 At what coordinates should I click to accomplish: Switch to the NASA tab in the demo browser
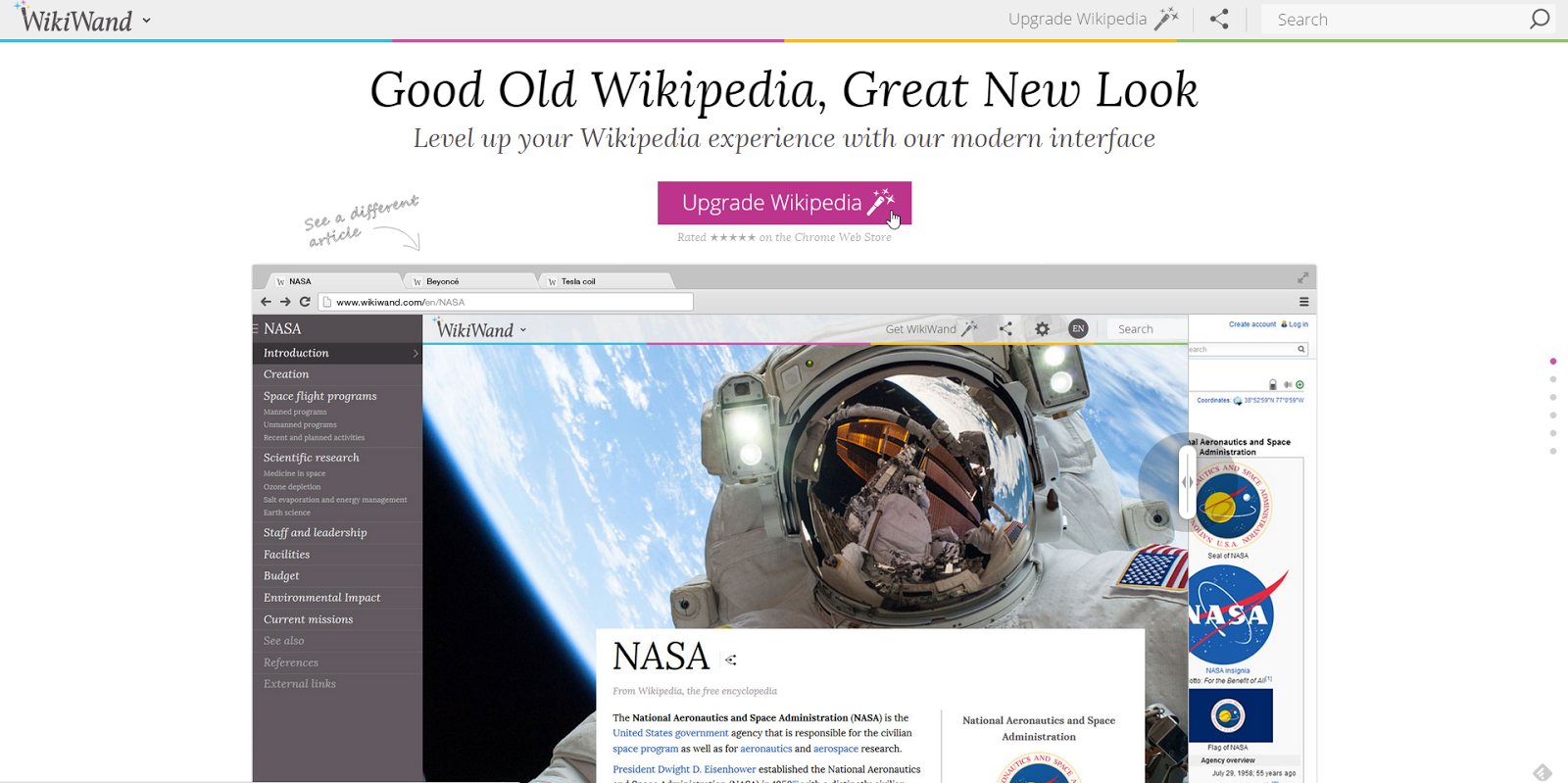tap(333, 281)
